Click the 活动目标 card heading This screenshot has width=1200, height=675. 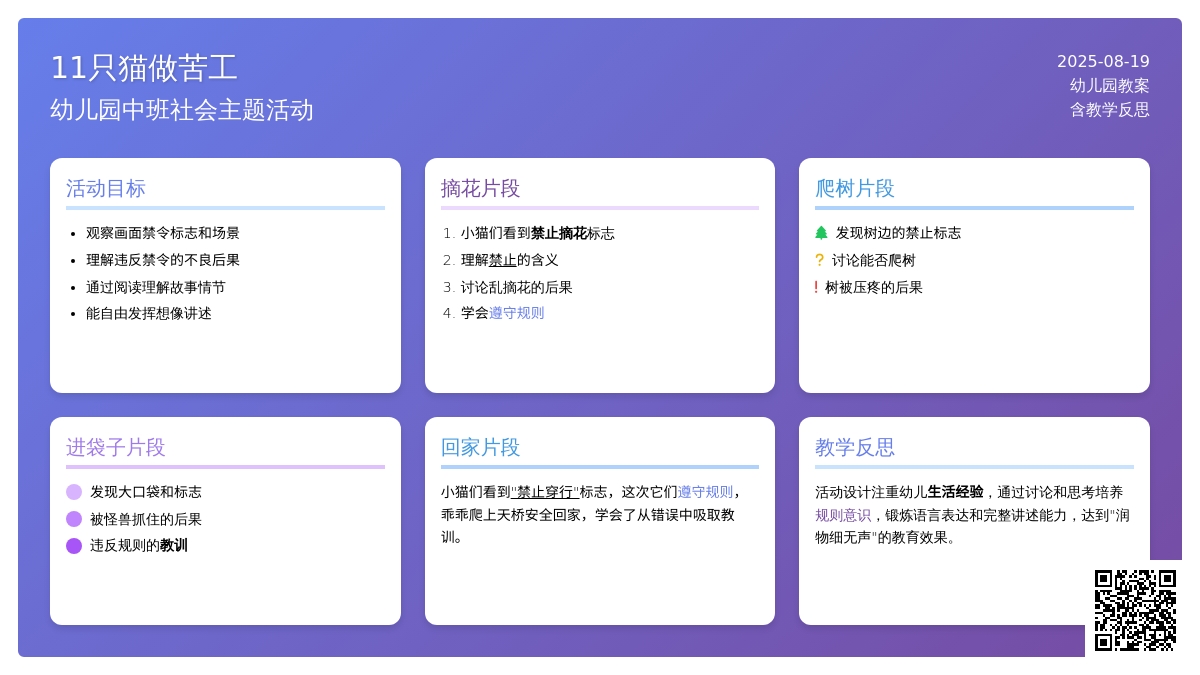[106, 188]
